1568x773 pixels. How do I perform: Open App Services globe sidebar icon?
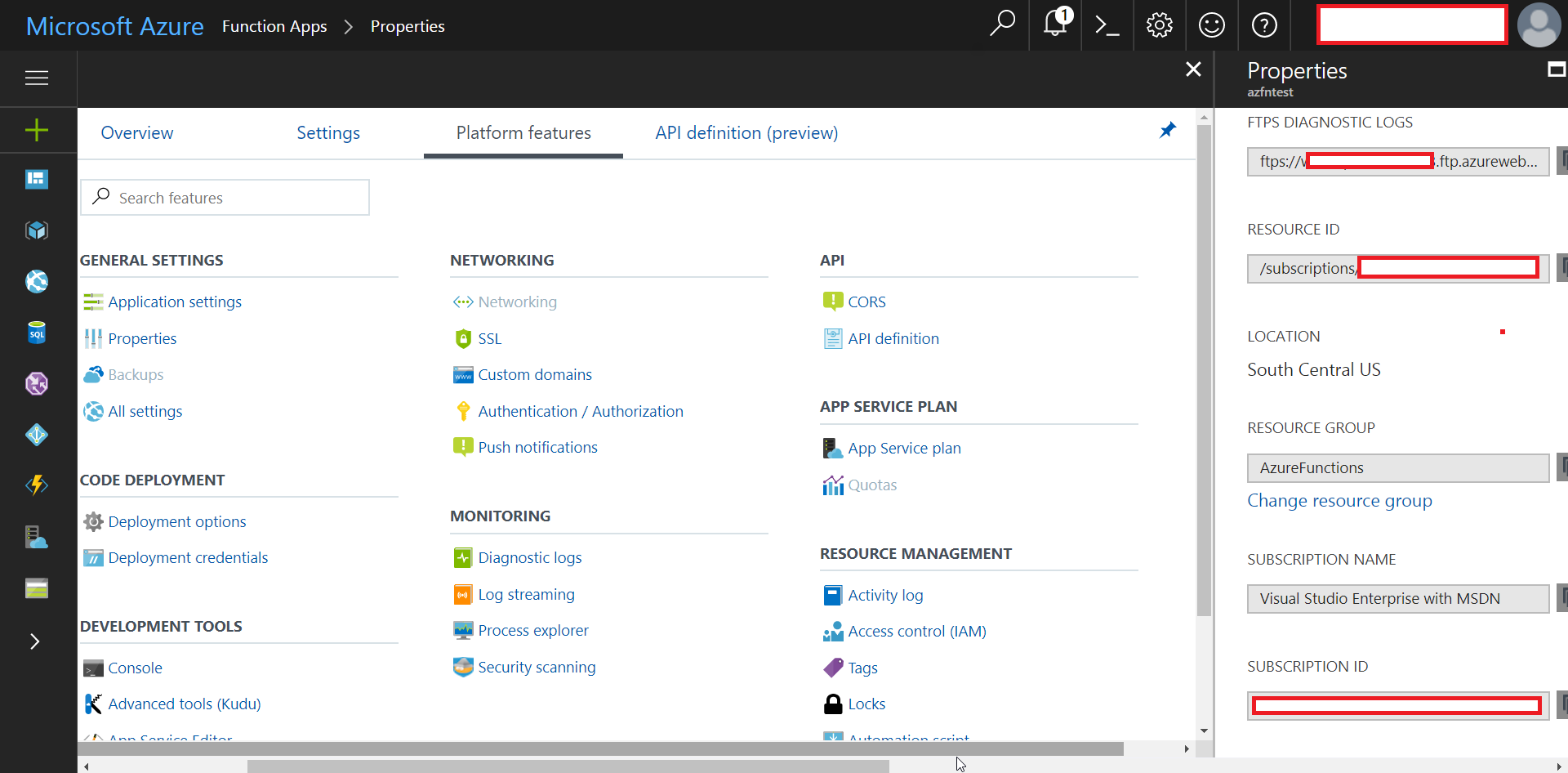[x=37, y=282]
